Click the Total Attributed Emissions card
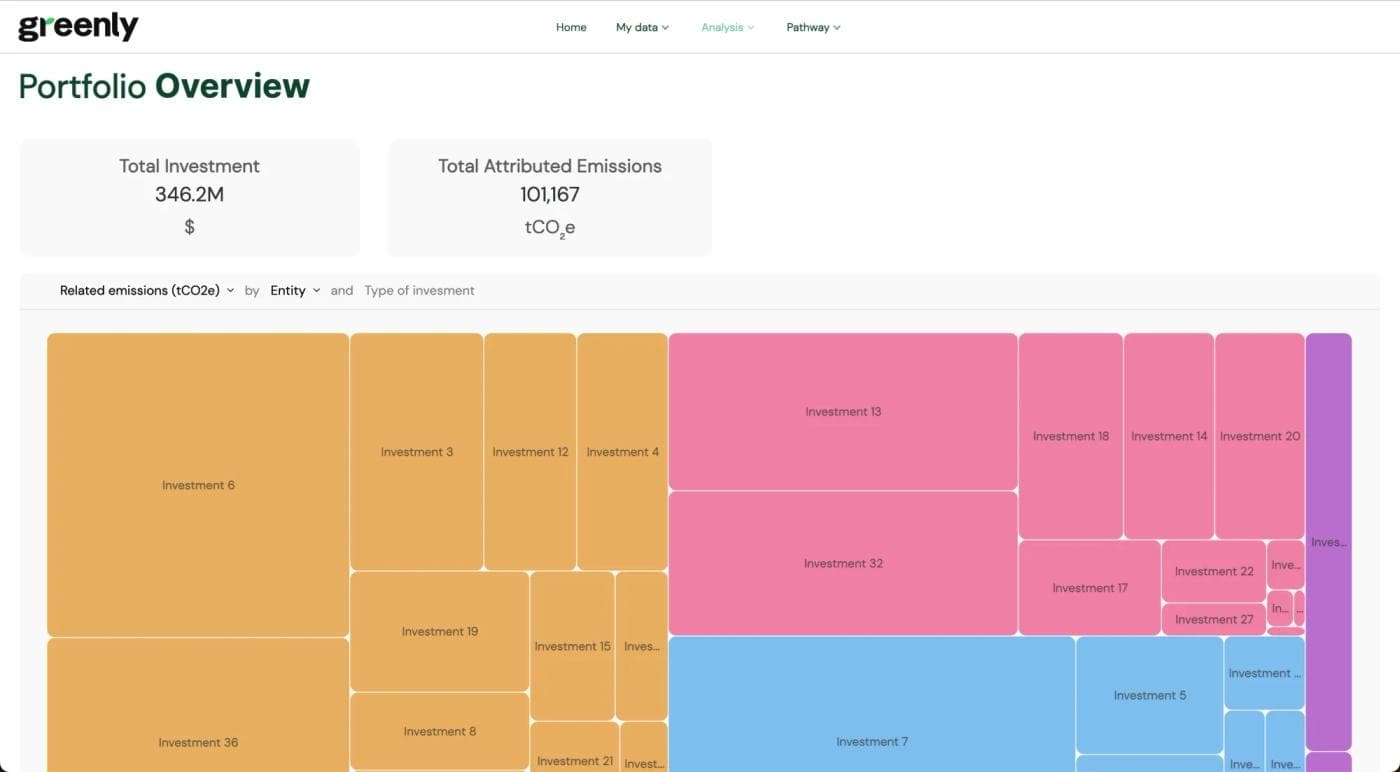The height and width of the screenshot is (772, 1400). pos(549,196)
